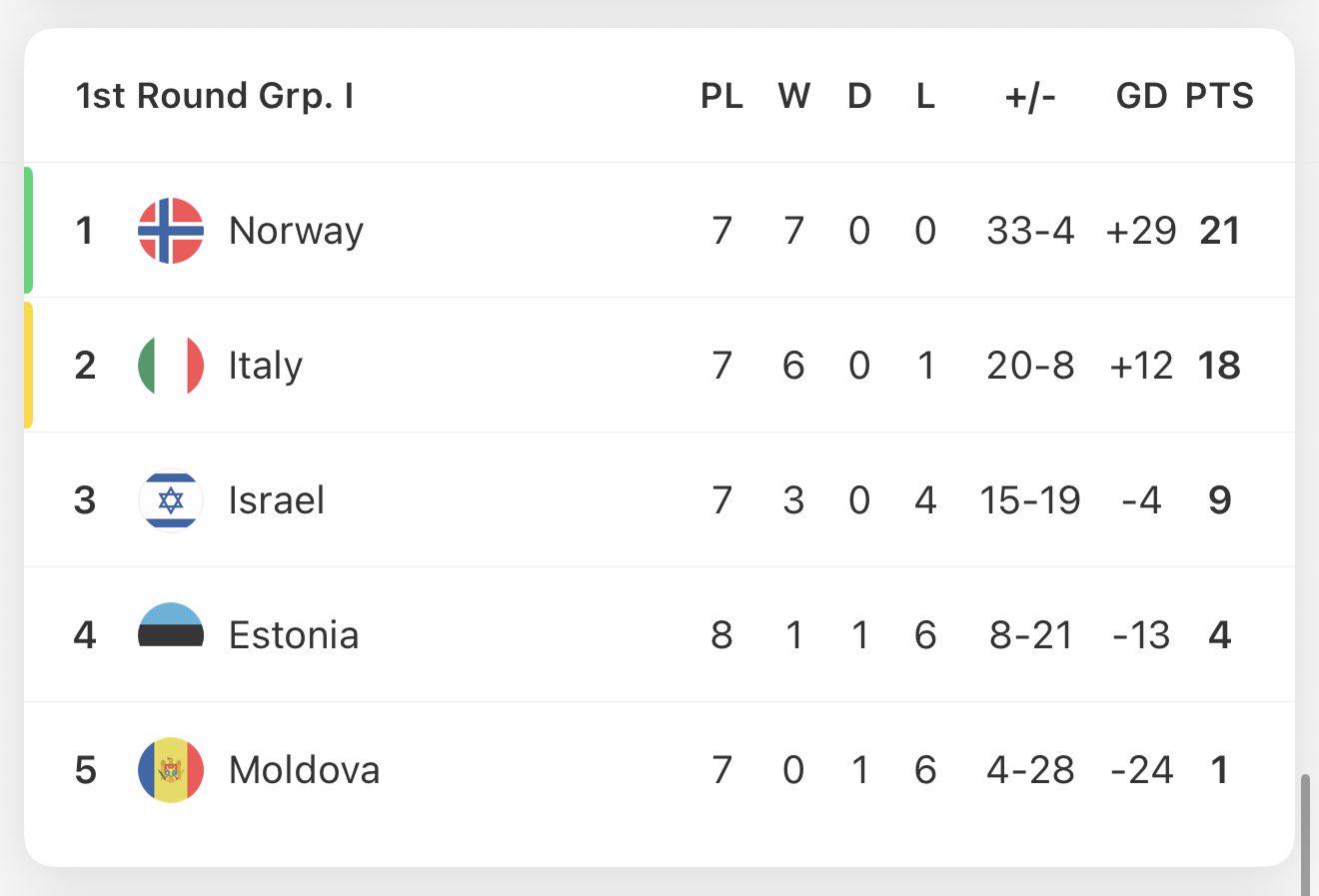Viewport: 1319px width, 896px height.
Task: Click the 1st Round Grp. I heading
Action: coord(215,96)
